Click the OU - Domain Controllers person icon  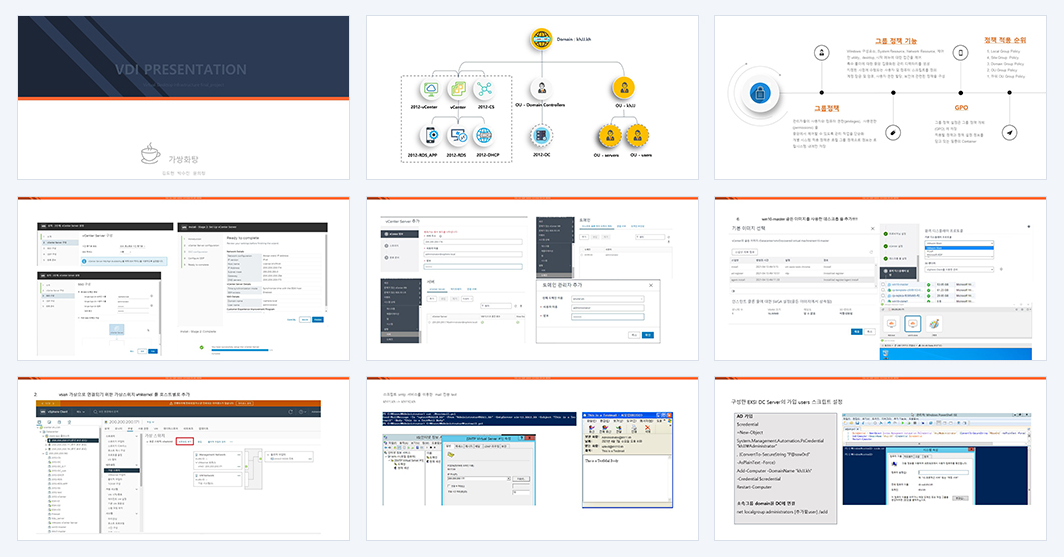pos(542,89)
